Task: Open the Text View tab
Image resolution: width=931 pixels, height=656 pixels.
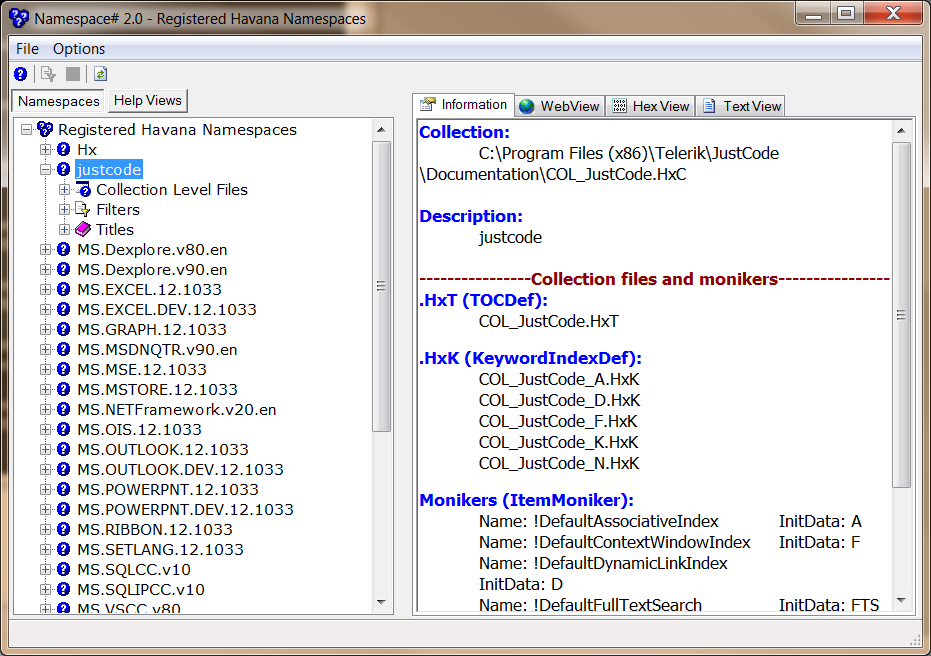Action: 741,106
